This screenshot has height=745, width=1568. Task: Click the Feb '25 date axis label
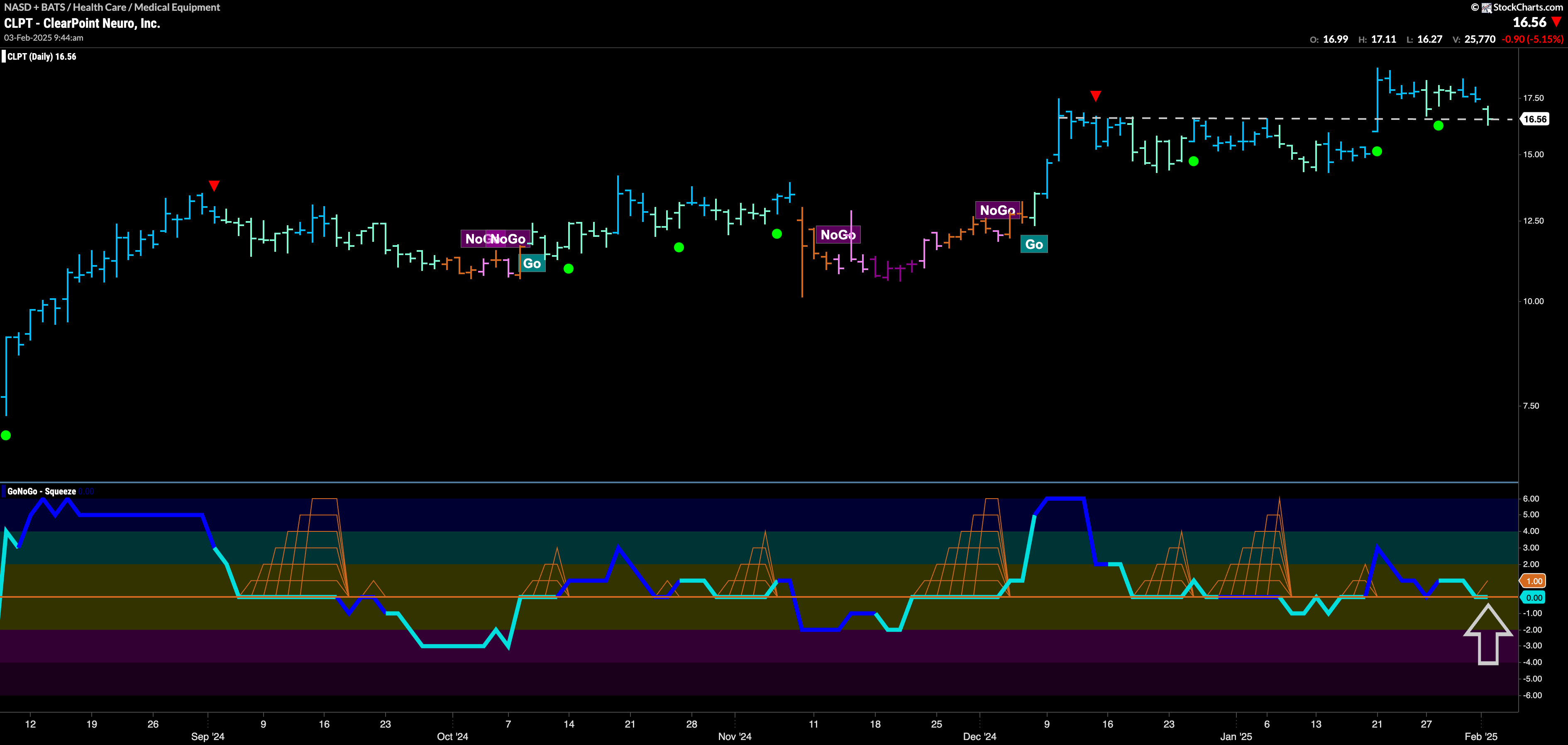click(x=1481, y=736)
